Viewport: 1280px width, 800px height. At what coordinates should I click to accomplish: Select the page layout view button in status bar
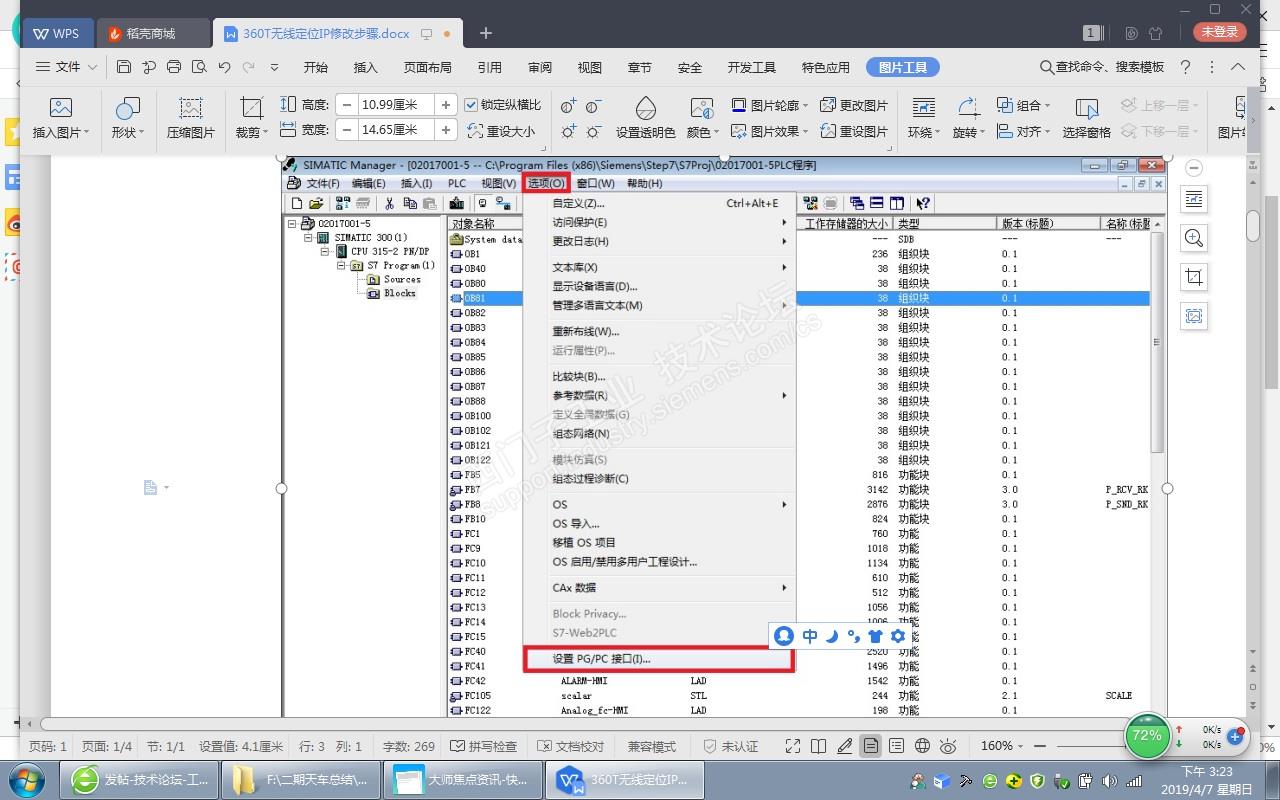pos(871,746)
